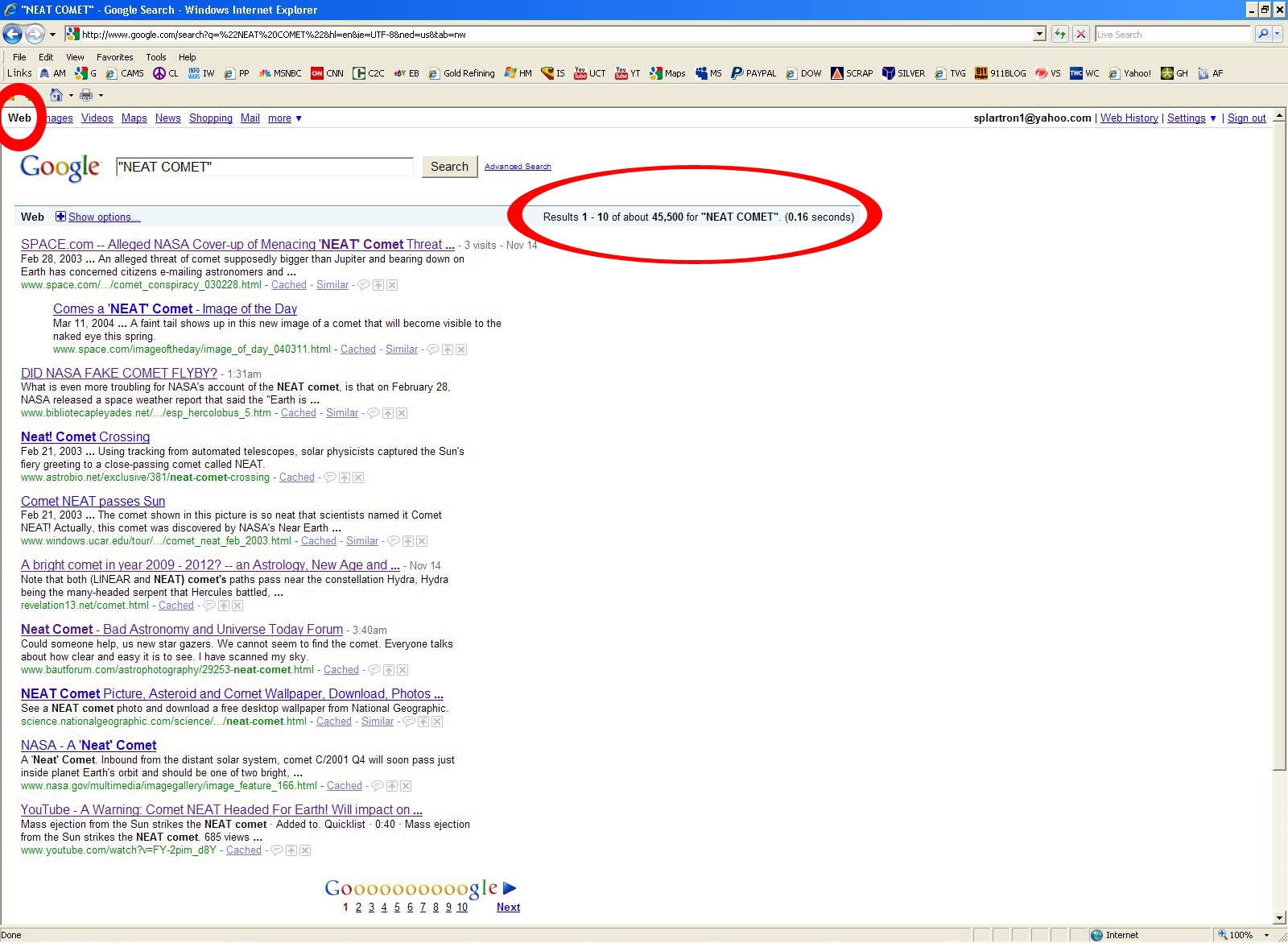Open the Favorites menu

[x=114, y=57]
